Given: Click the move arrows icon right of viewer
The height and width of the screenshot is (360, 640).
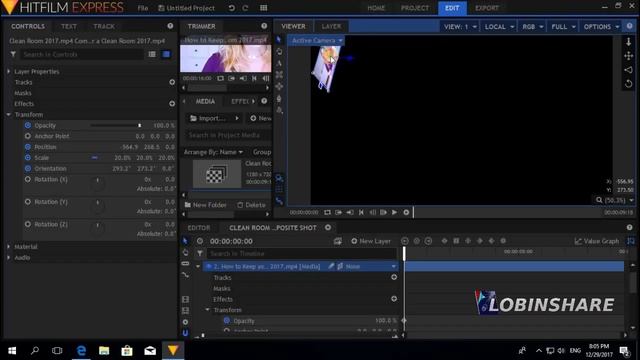Looking at the screenshot, I should 629,56.
